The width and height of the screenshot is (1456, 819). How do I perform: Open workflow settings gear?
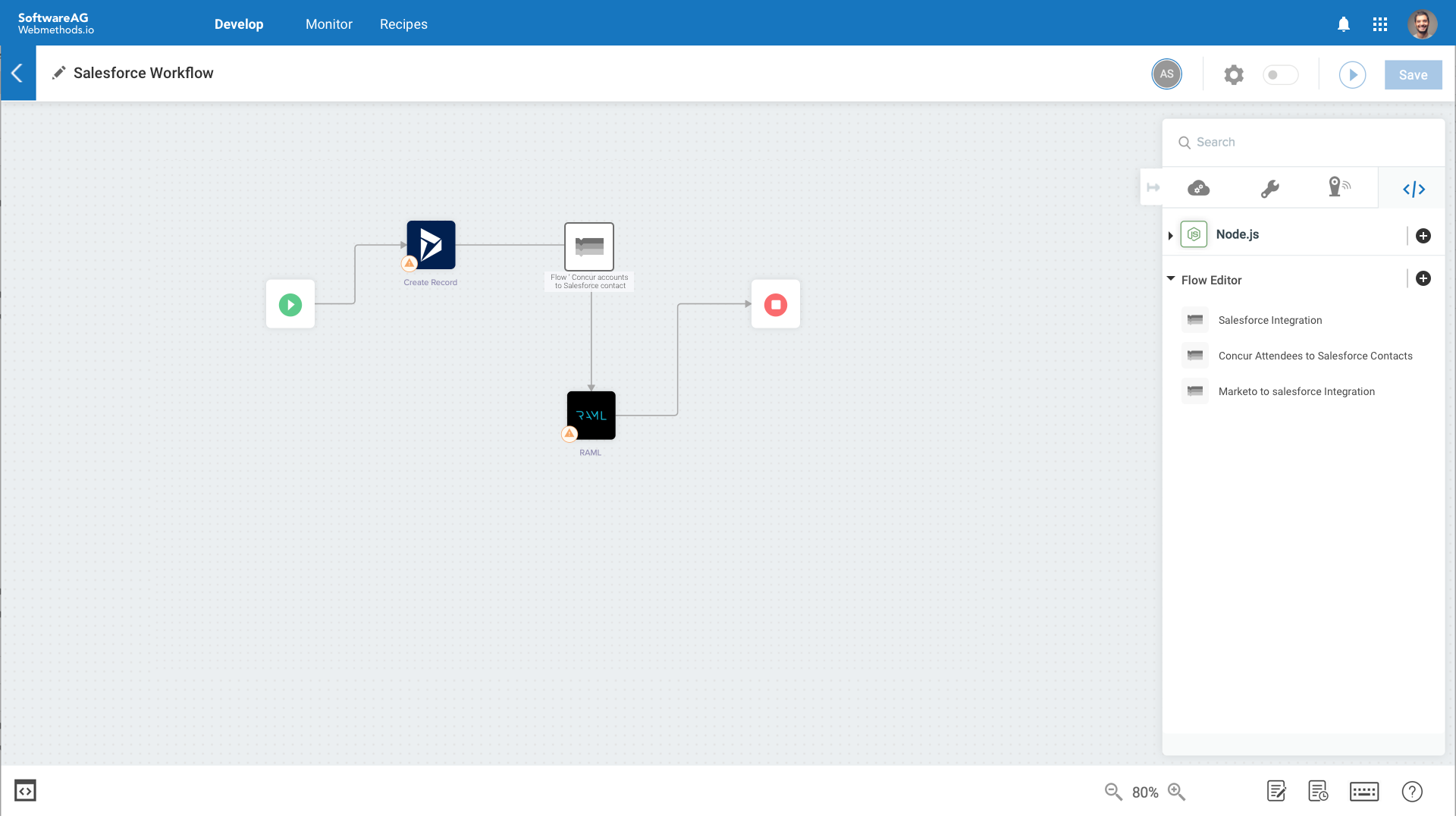tap(1234, 75)
